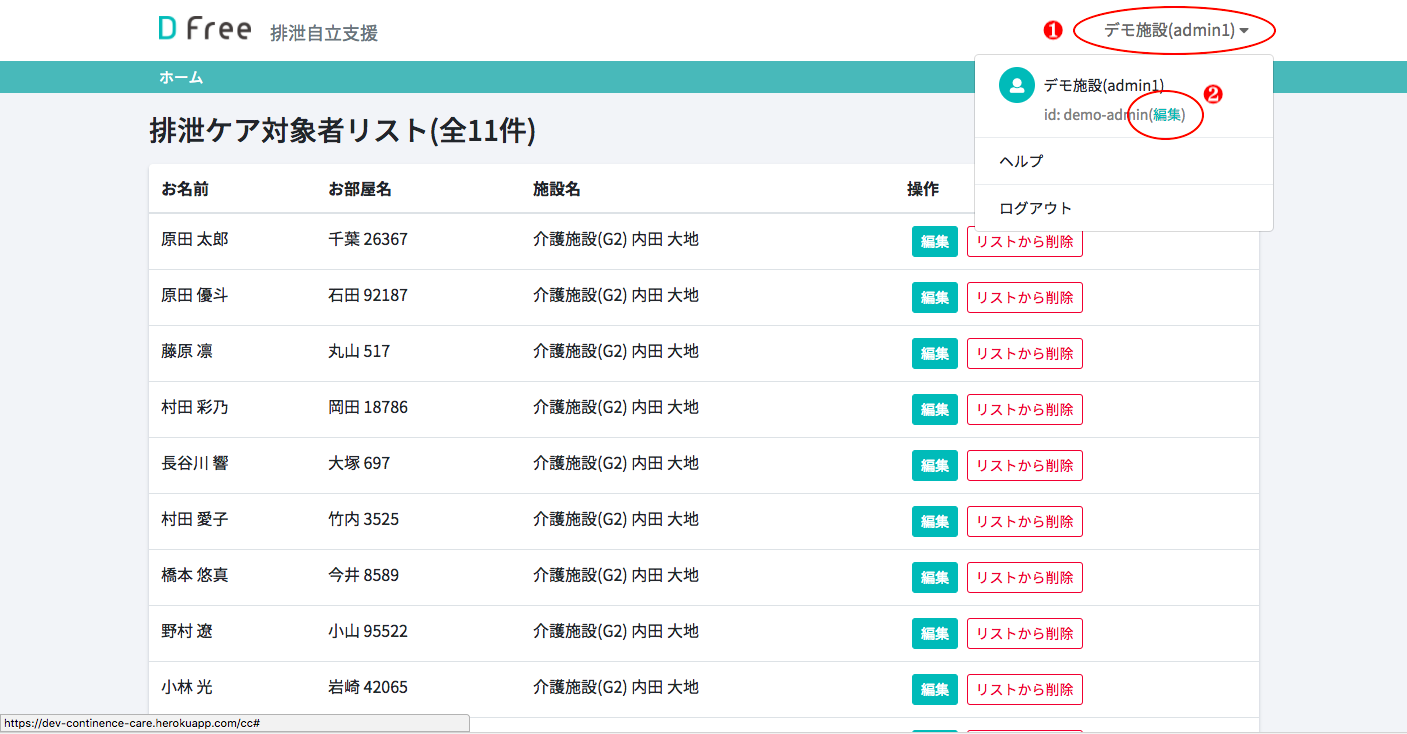Viewport: 1407px width, 734px height.
Task: Click the account user avatar icon in the dropdown
Action: click(x=1016, y=85)
